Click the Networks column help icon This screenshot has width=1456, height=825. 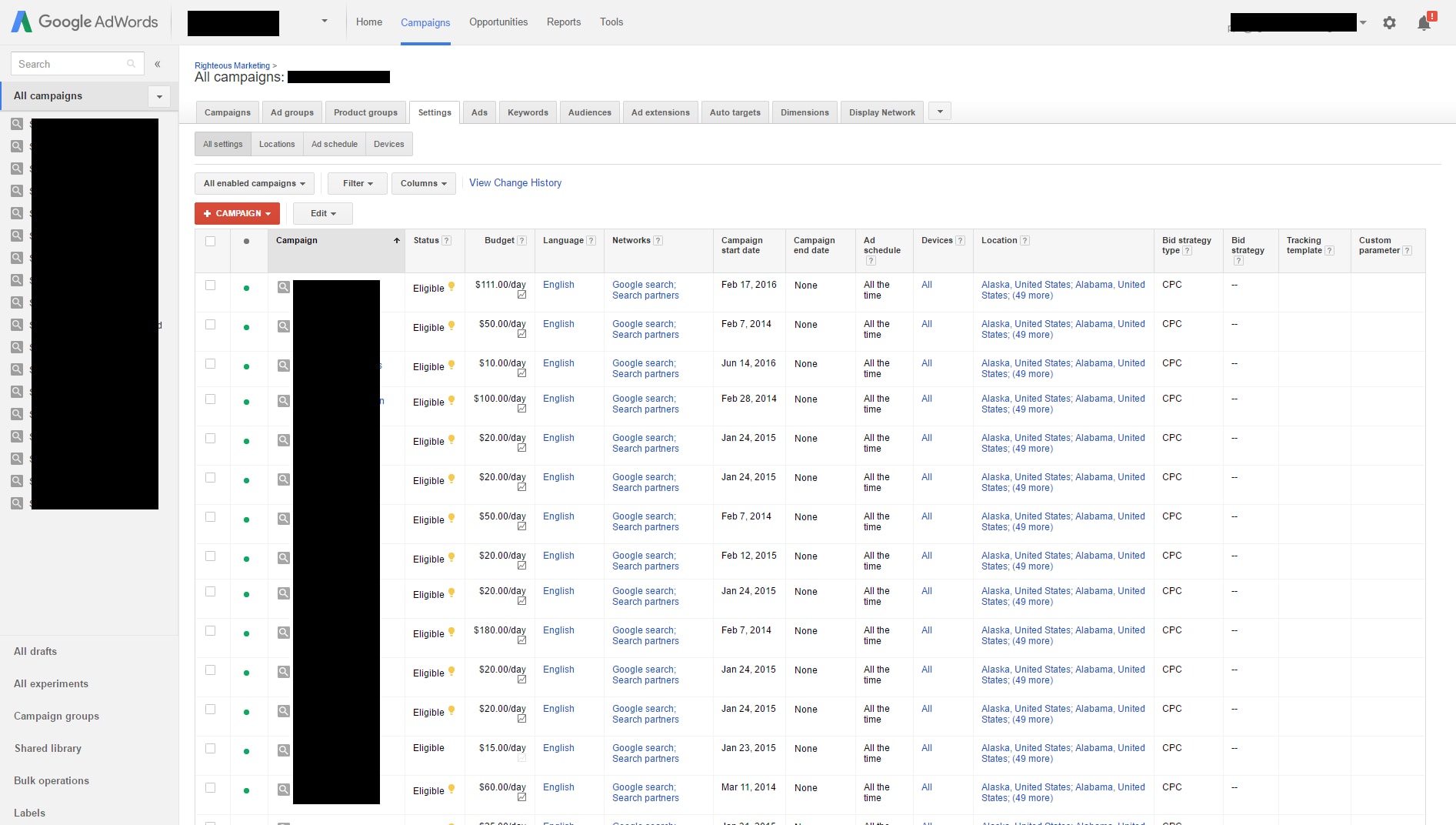pyautogui.click(x=658, y=241)
